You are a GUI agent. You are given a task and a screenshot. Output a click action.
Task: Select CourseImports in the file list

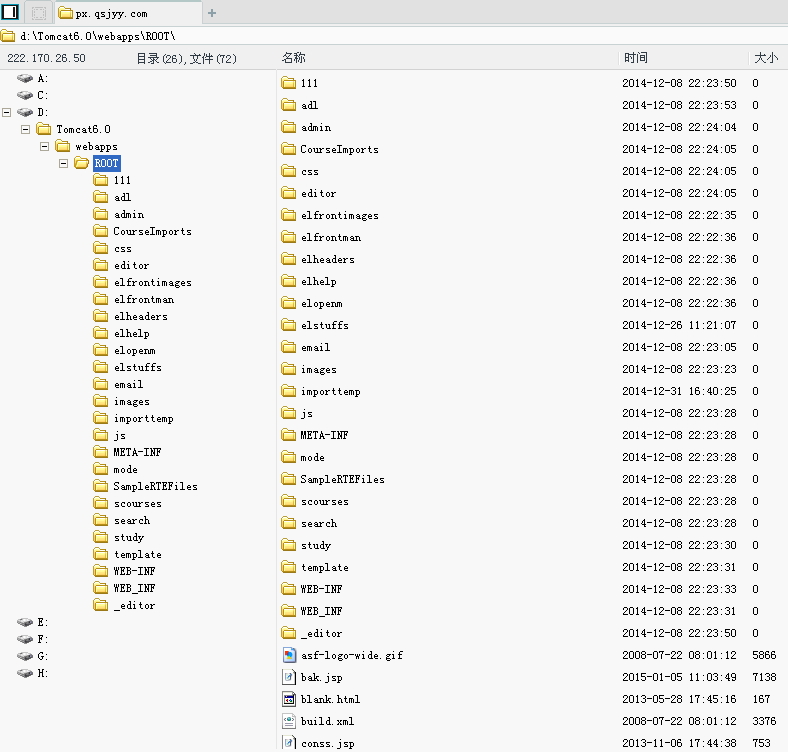tap(339, 149)
